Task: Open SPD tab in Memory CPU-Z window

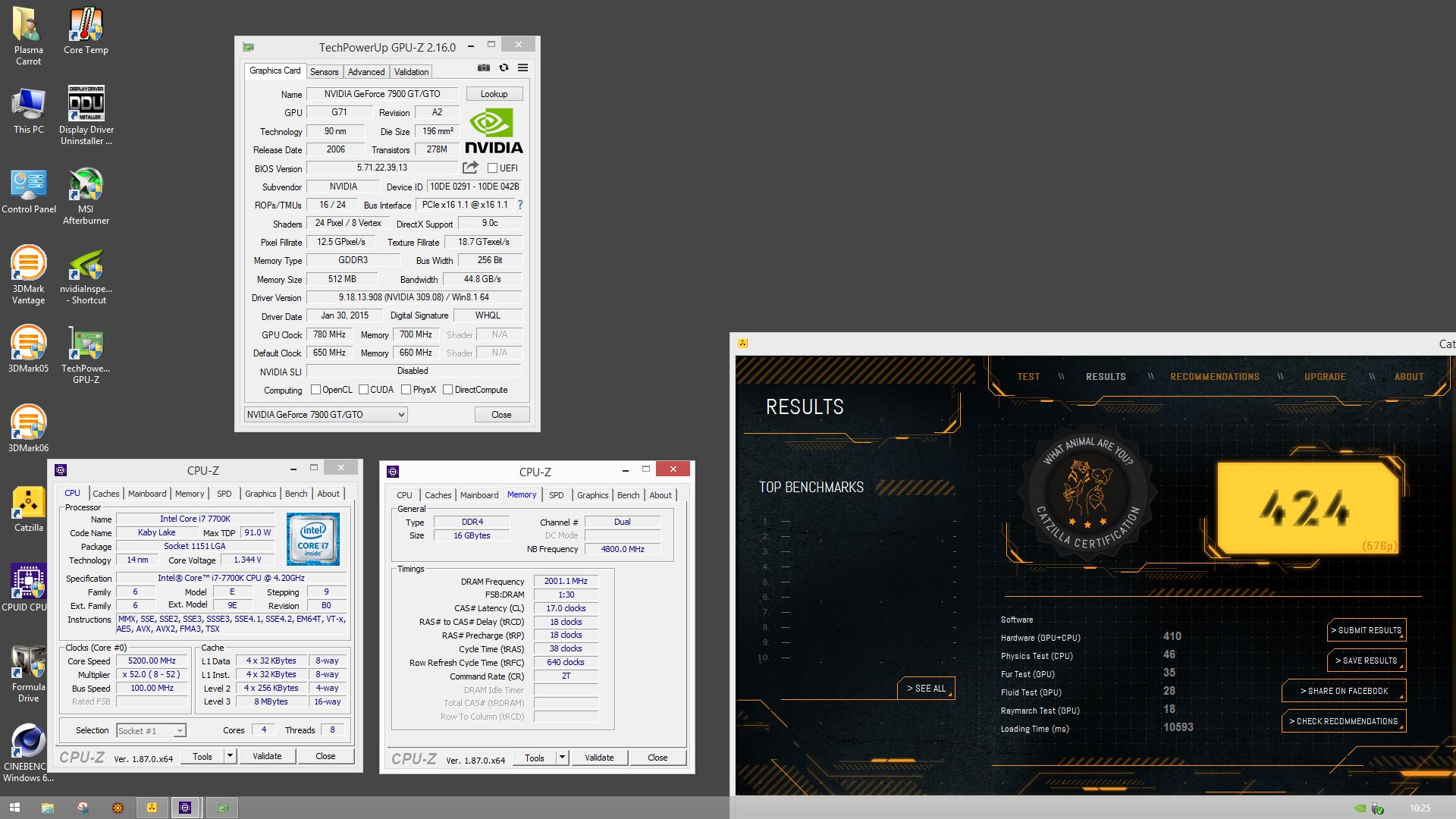Action: point(557,495)
